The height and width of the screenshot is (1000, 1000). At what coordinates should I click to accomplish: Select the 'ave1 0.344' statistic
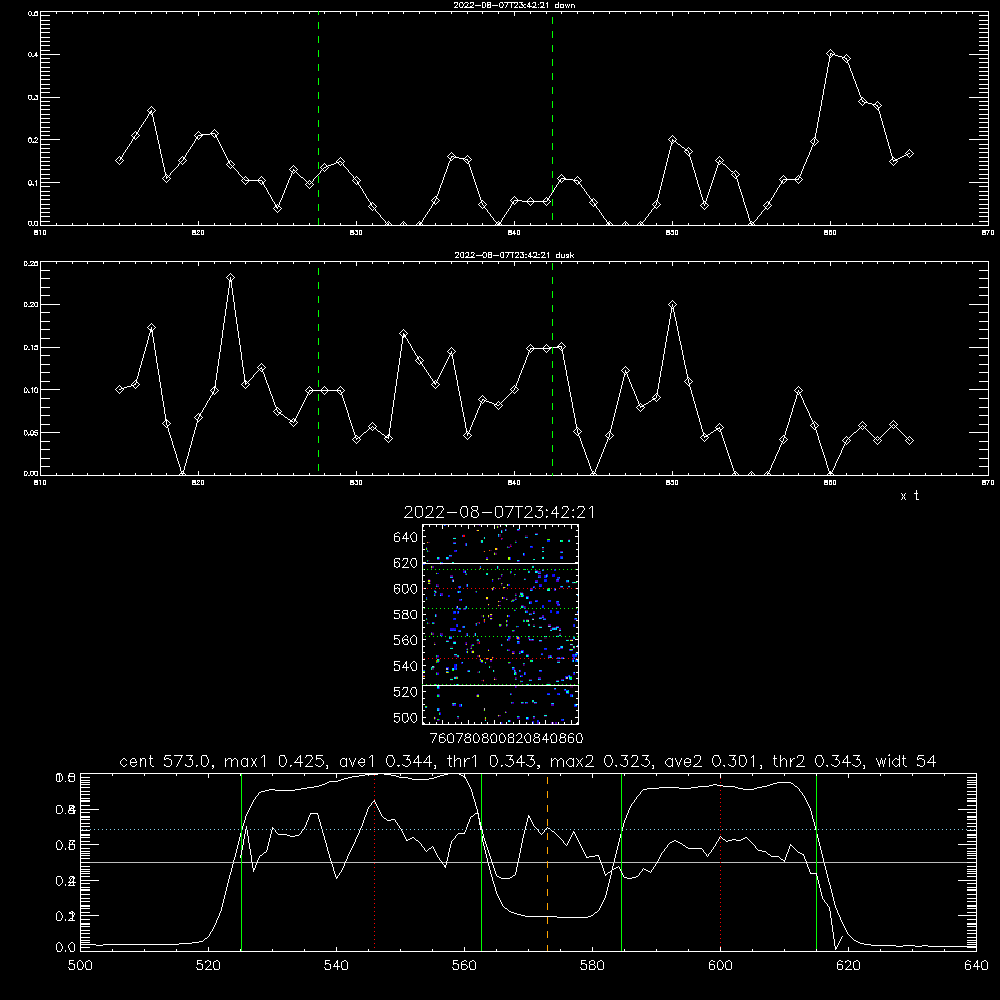[386, 761]
